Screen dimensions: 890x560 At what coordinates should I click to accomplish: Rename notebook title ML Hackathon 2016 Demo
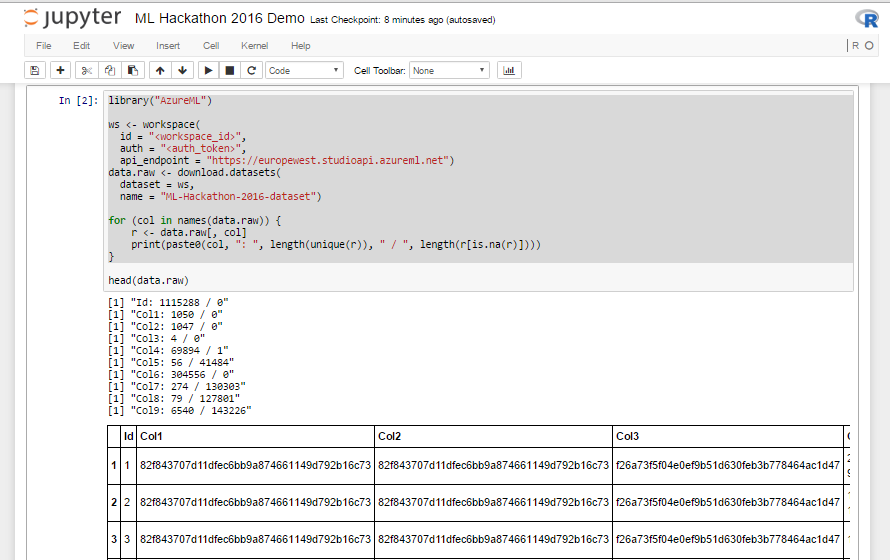click(220, 18)
